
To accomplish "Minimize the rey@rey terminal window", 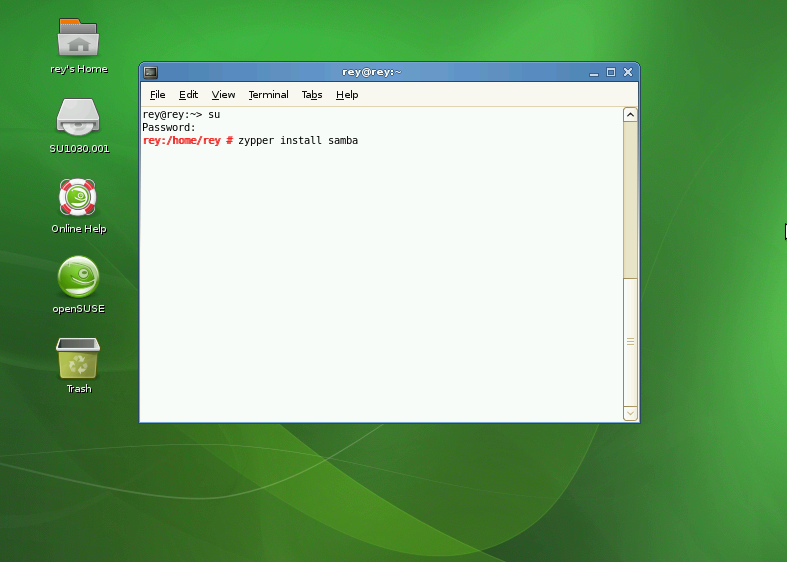I will pos(594,72).
